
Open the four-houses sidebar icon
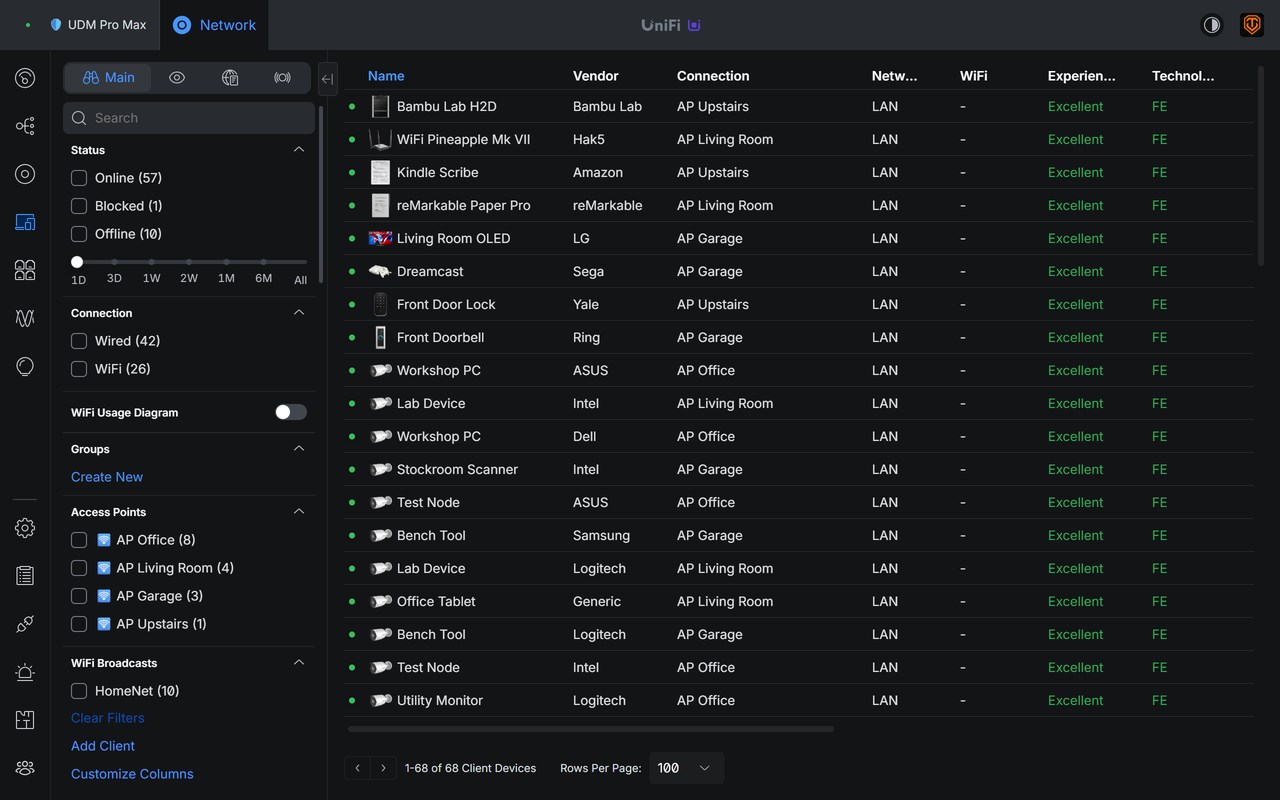tap(25, 270)
